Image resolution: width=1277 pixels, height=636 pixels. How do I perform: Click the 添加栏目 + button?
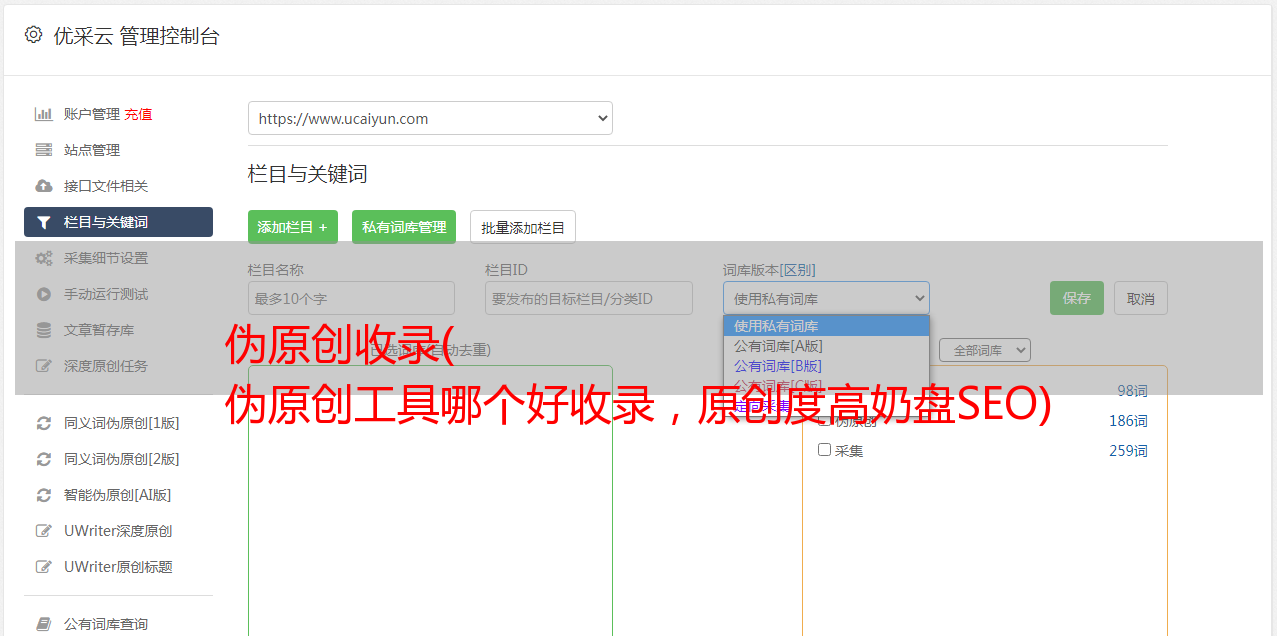click(x=293, y=227)
